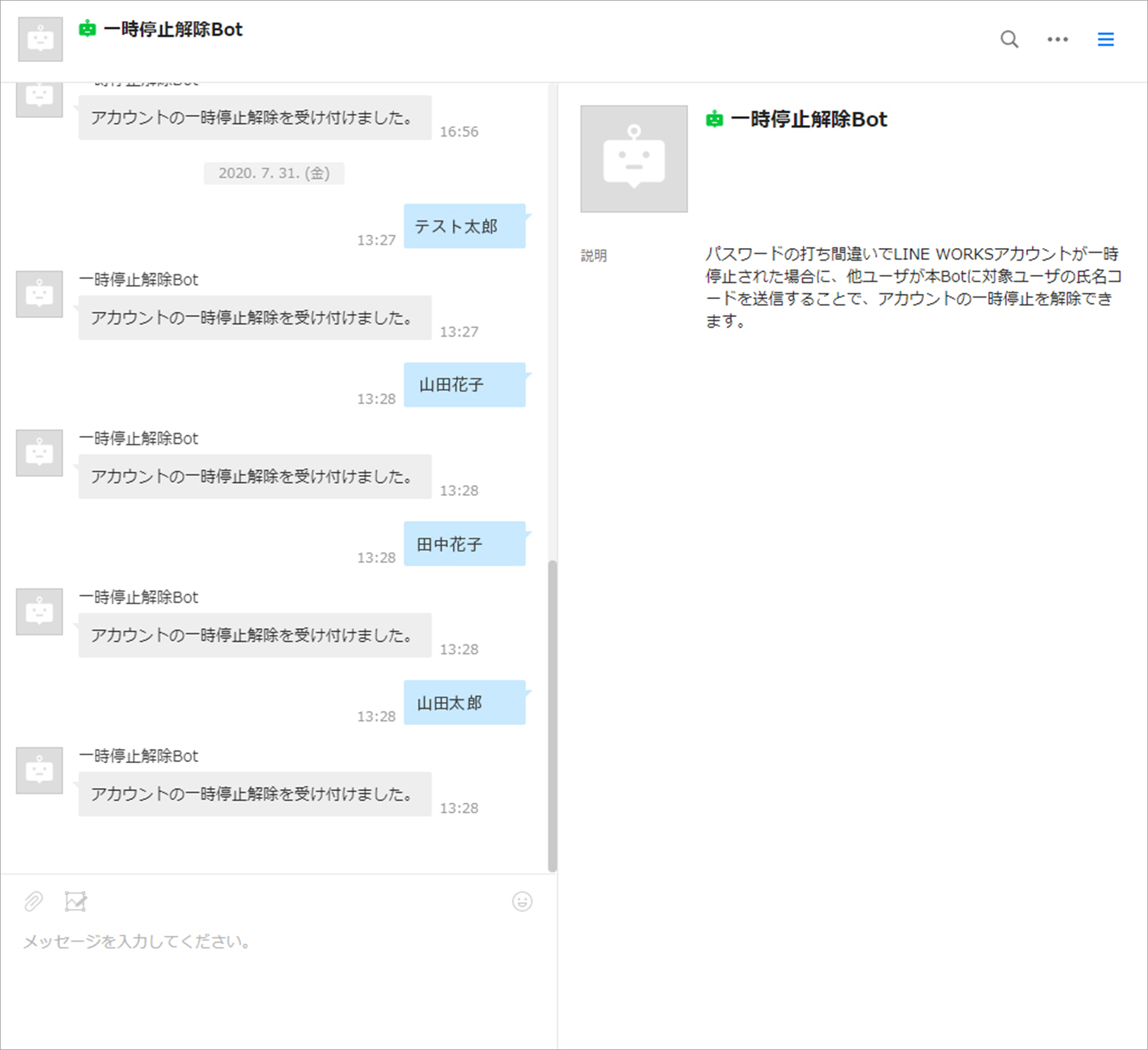Click the bot avatar beside last reply
The image size is (1148, 1050).
click(x=40, y=771)
